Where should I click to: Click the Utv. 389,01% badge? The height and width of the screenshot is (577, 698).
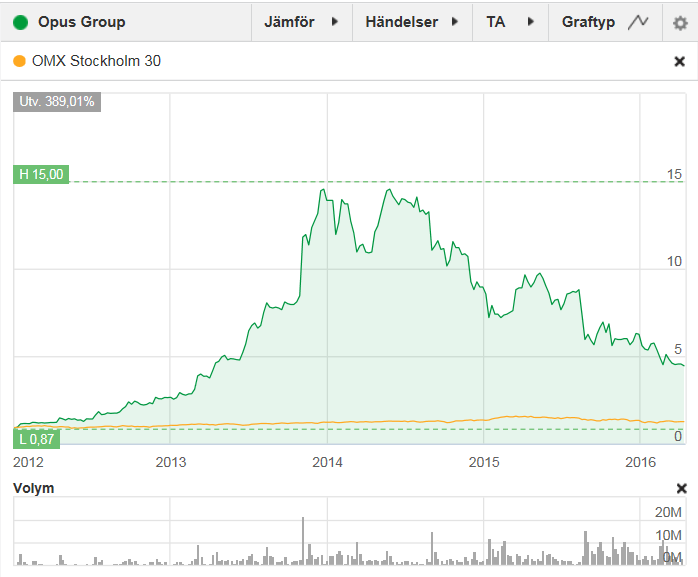pyautogui.click(x=57, y=102)
